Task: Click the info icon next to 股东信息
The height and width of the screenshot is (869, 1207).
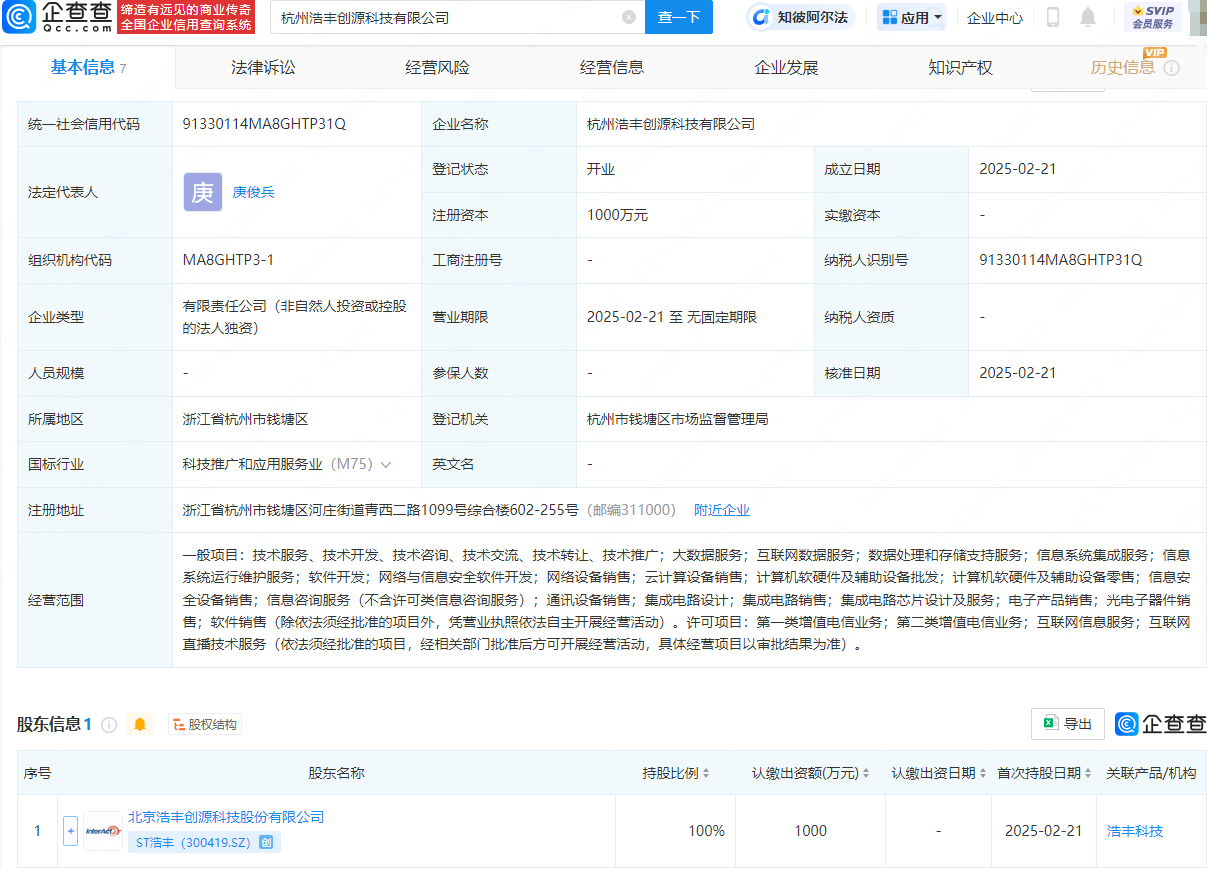Action: point(109,724)
